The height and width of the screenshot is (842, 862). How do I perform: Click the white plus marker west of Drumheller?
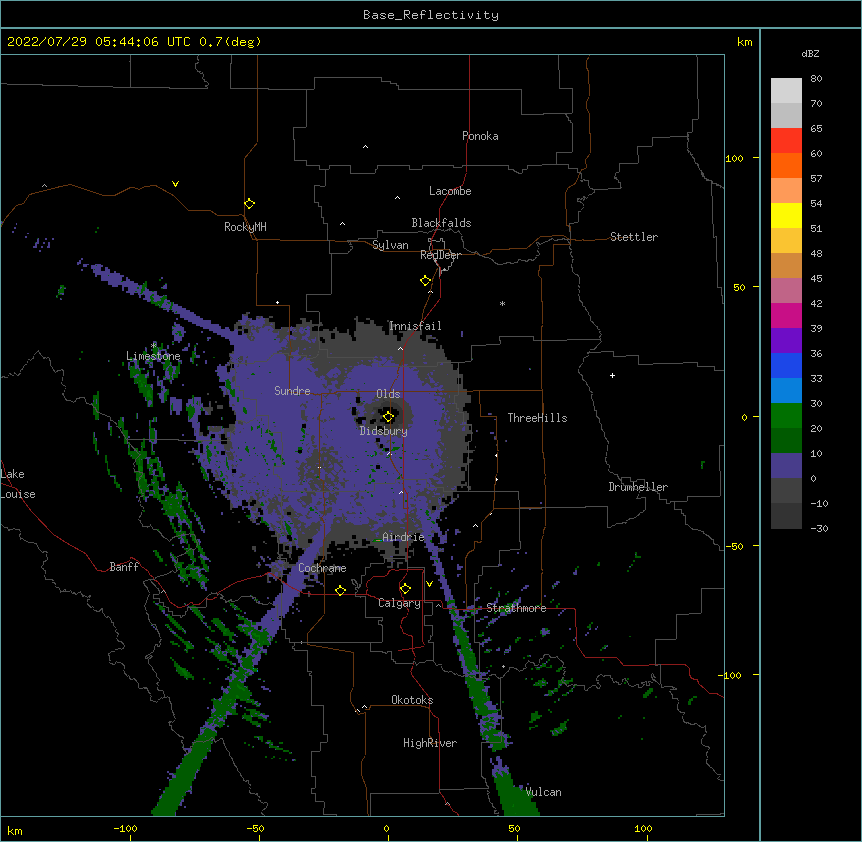(612, 375)
